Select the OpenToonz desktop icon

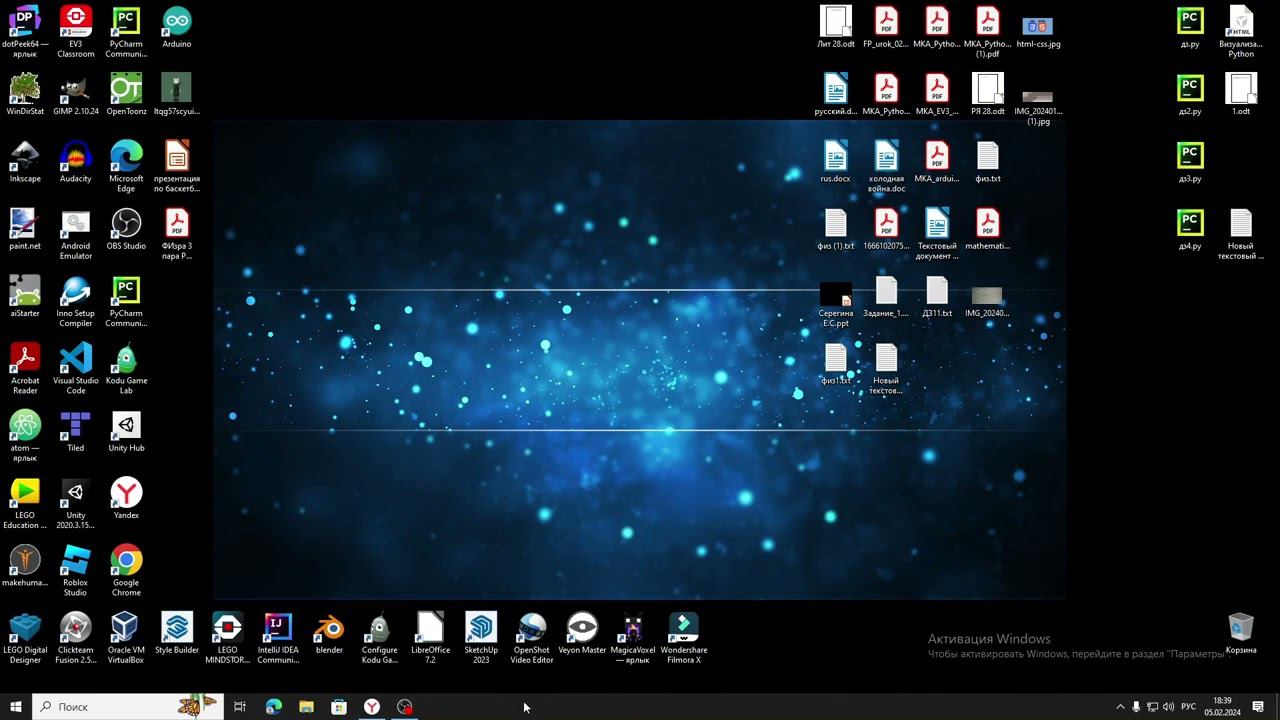click(x=126, y=93)
